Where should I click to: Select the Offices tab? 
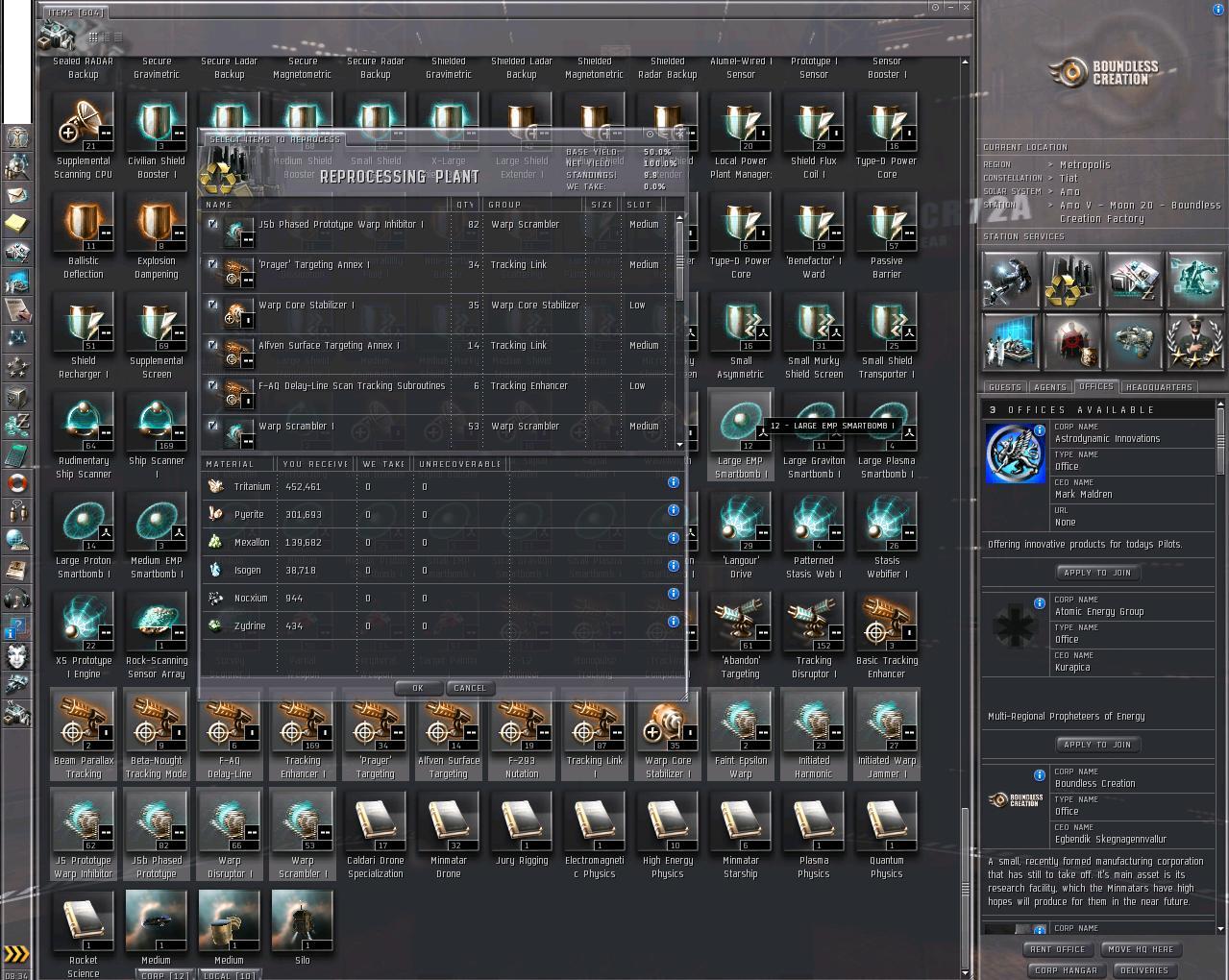click(x=1095, y=386)
